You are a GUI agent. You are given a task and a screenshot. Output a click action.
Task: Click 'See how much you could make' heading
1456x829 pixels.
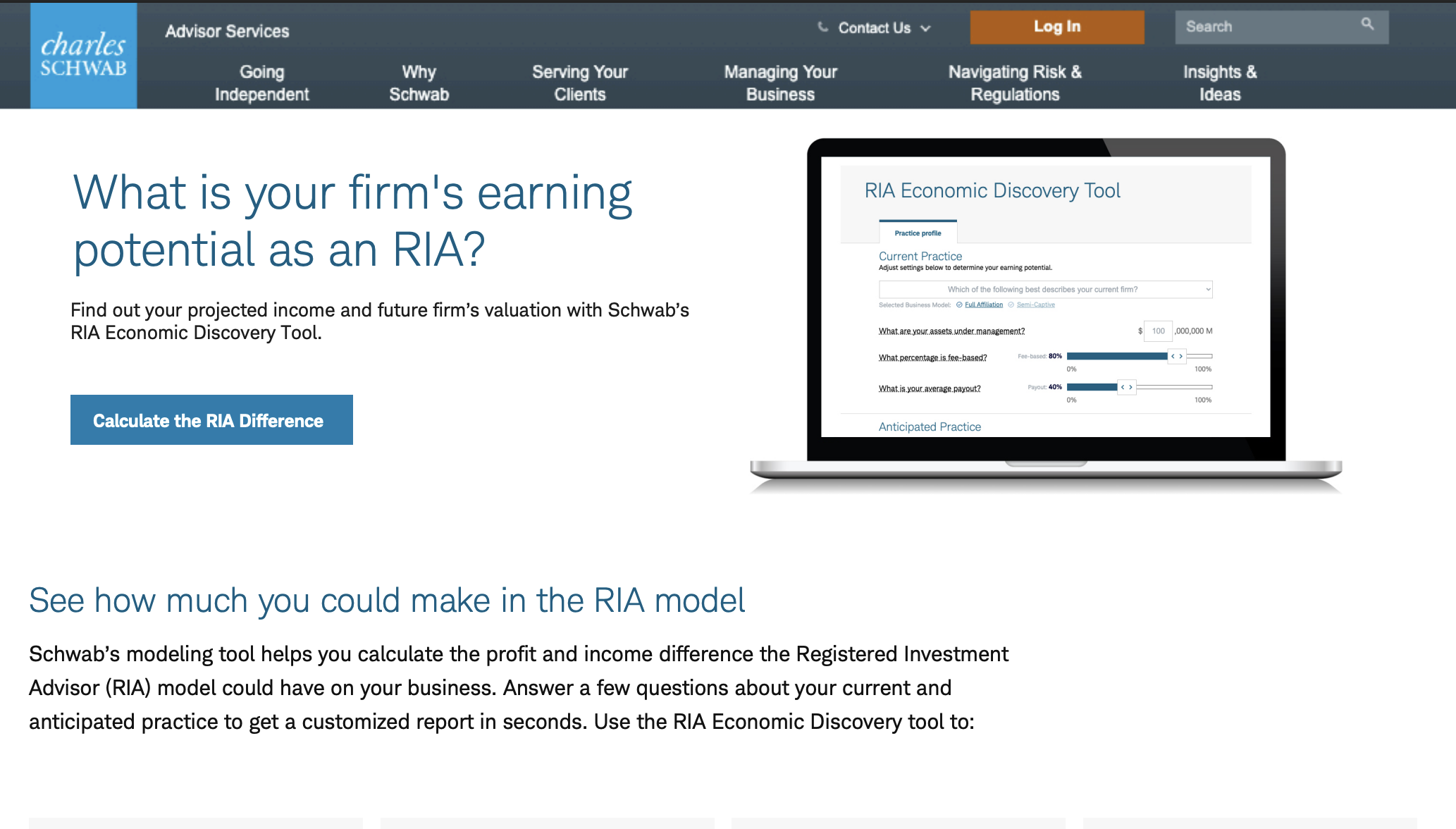387,601
